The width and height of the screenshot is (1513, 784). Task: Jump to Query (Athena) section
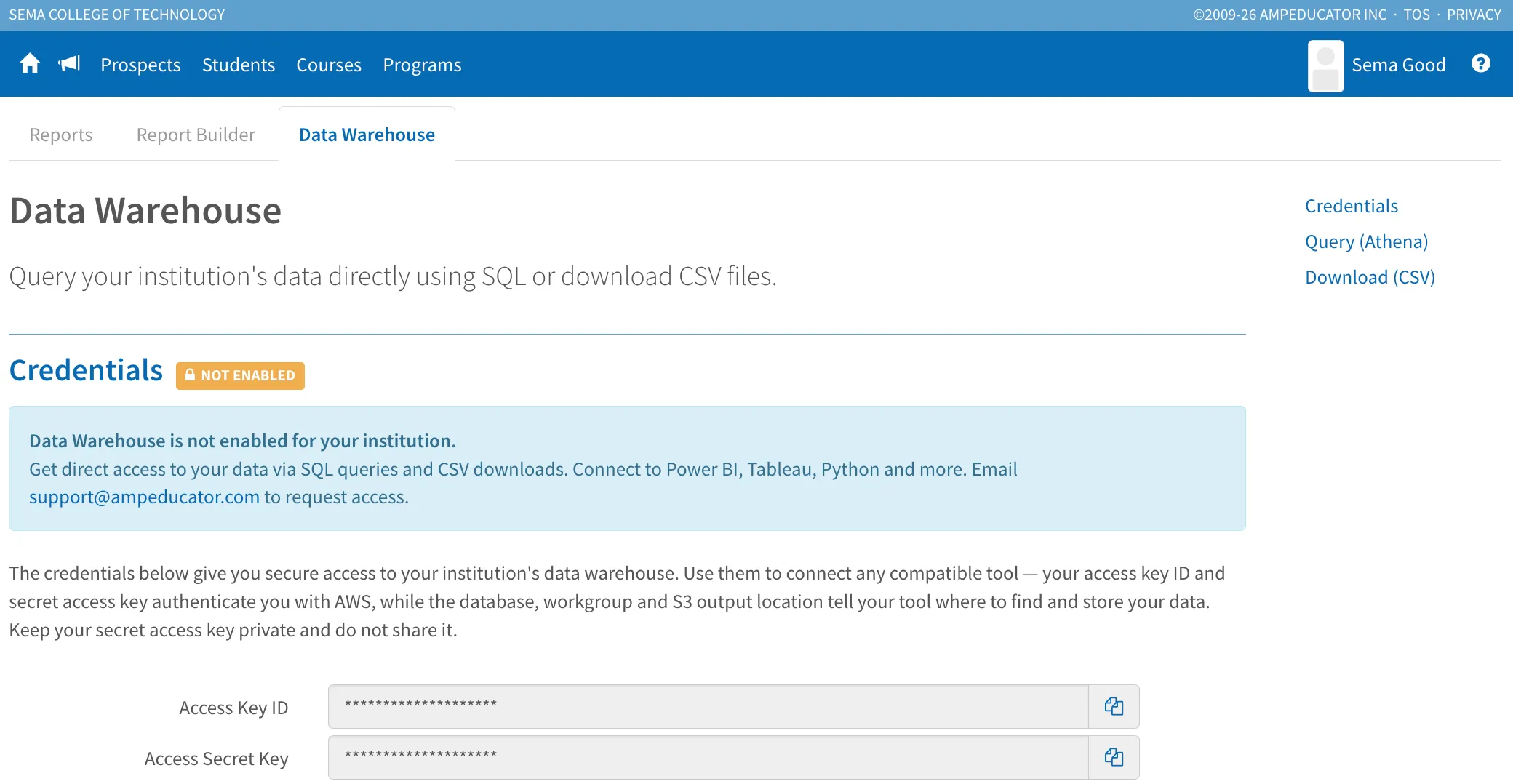(x=1366, y=241)
